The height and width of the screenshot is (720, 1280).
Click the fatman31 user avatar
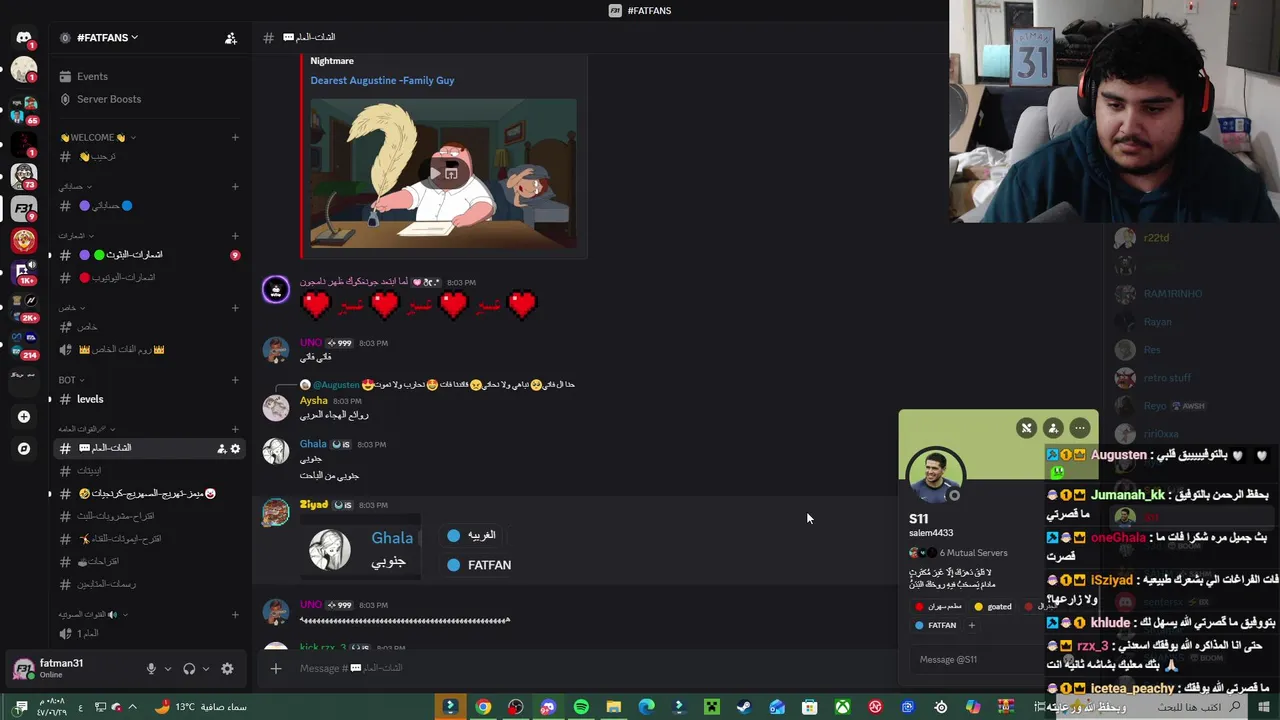pos(23,669)
